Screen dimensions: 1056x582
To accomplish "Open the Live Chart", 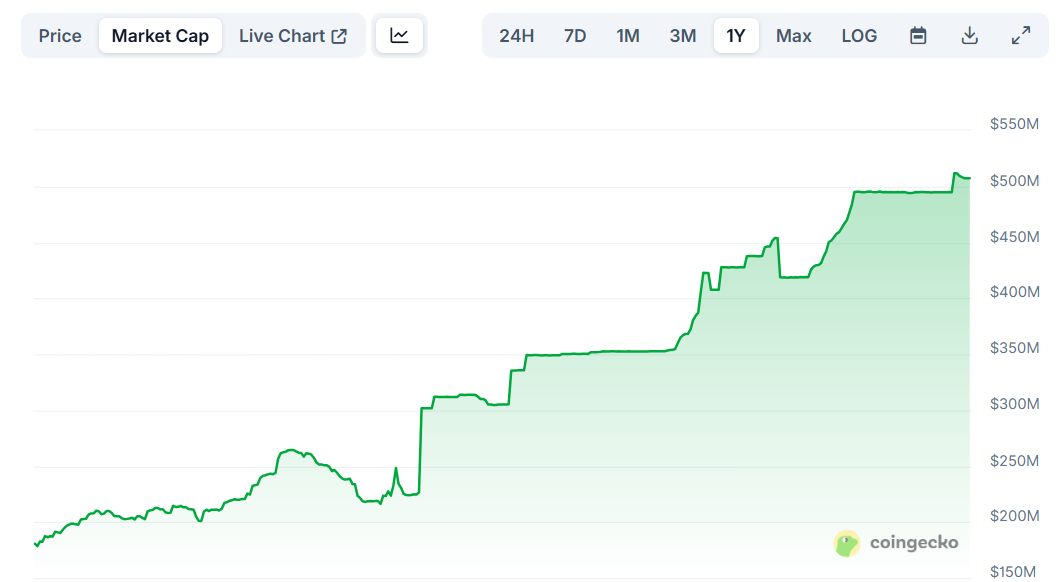I will (285, 34).
